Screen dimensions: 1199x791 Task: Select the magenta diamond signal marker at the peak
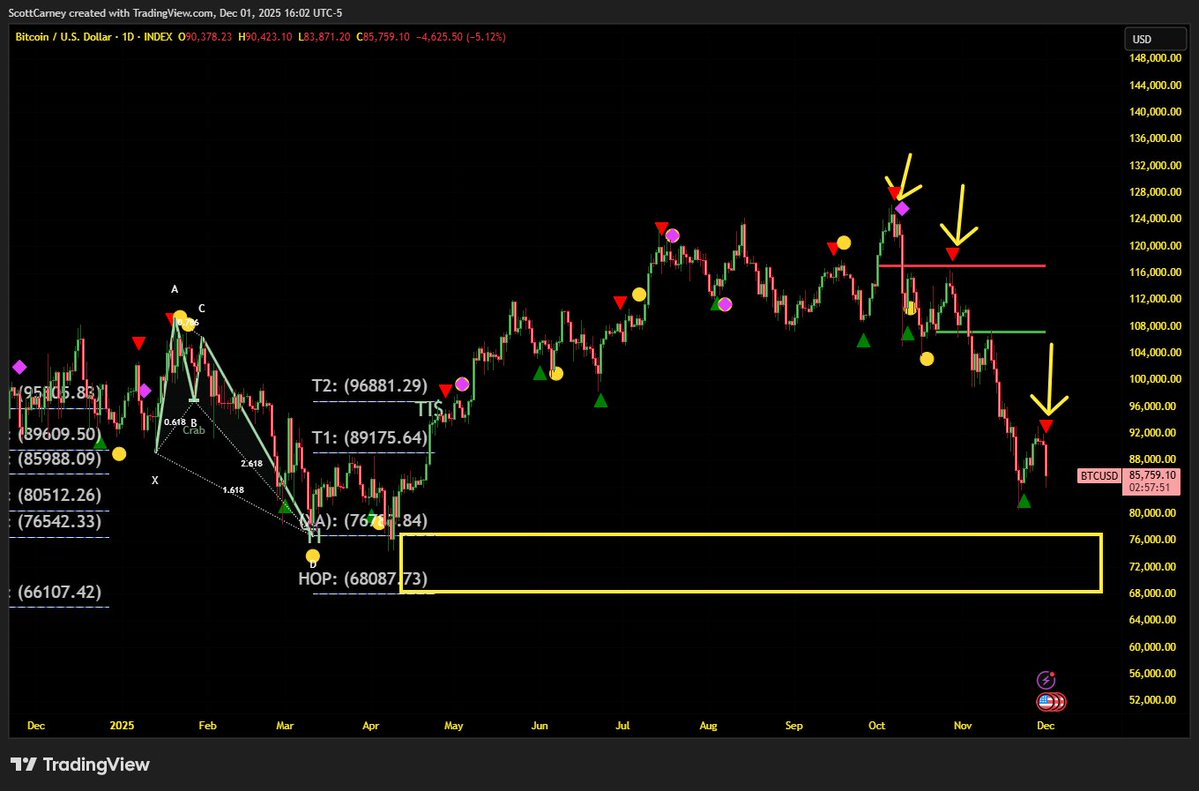coord(903,208)
